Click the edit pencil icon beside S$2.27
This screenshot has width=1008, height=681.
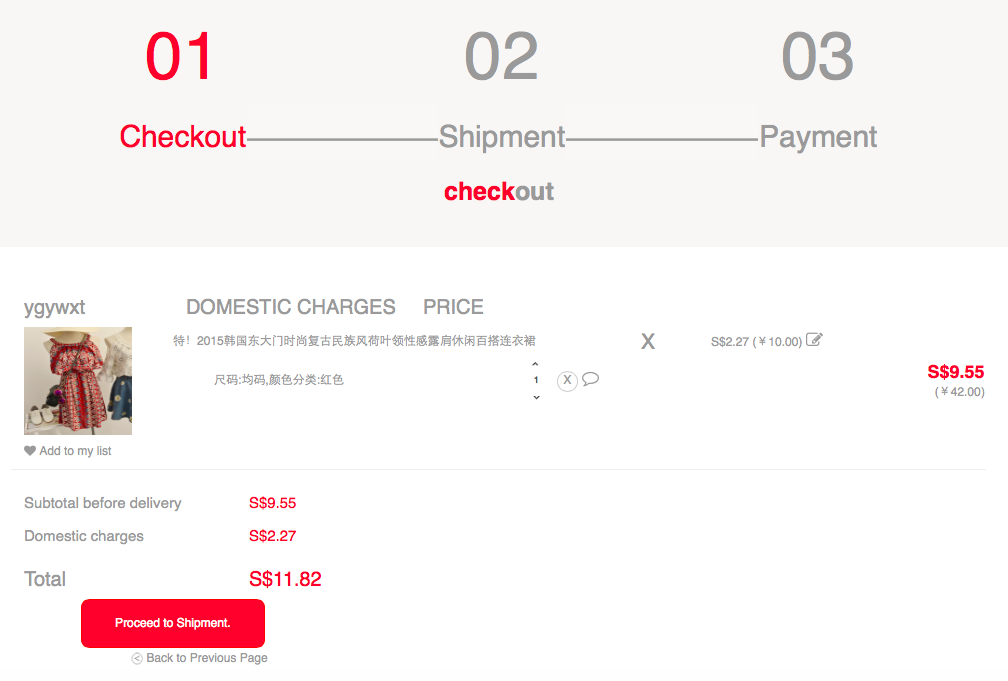[814, 340]
